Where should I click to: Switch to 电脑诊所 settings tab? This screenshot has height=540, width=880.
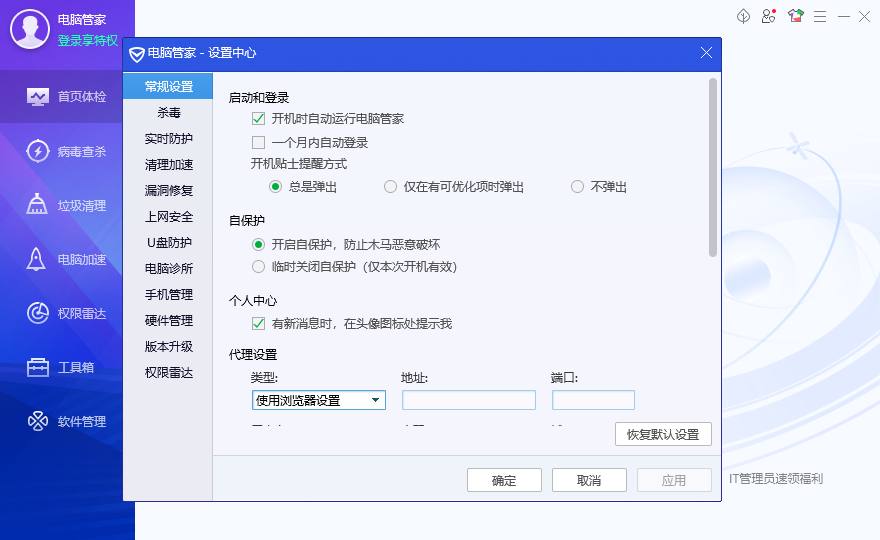point(168,268)
